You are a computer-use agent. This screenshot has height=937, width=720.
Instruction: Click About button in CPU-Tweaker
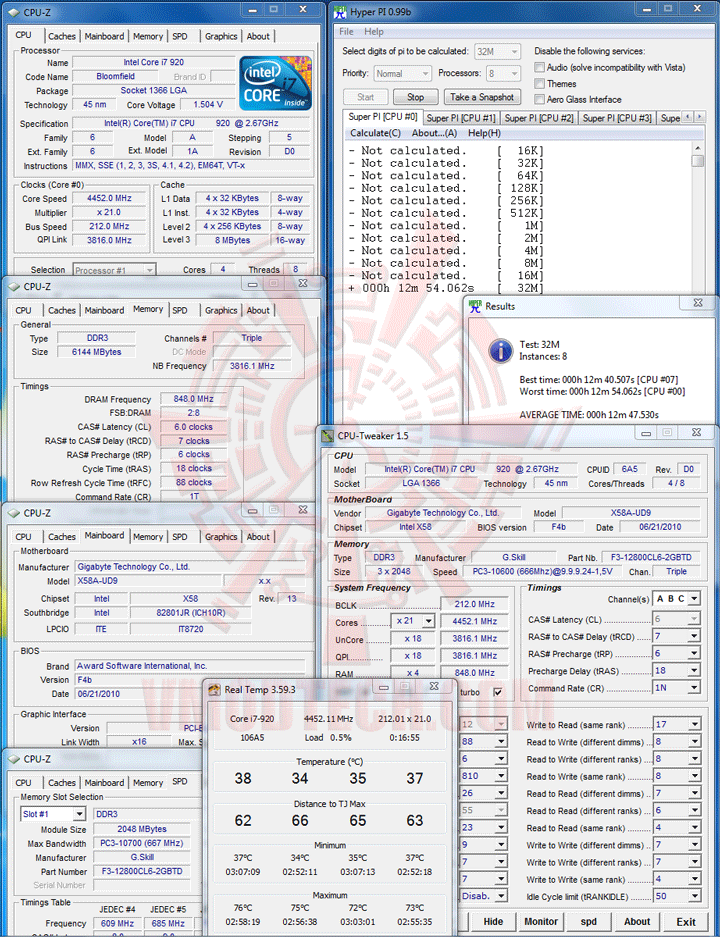637,922
